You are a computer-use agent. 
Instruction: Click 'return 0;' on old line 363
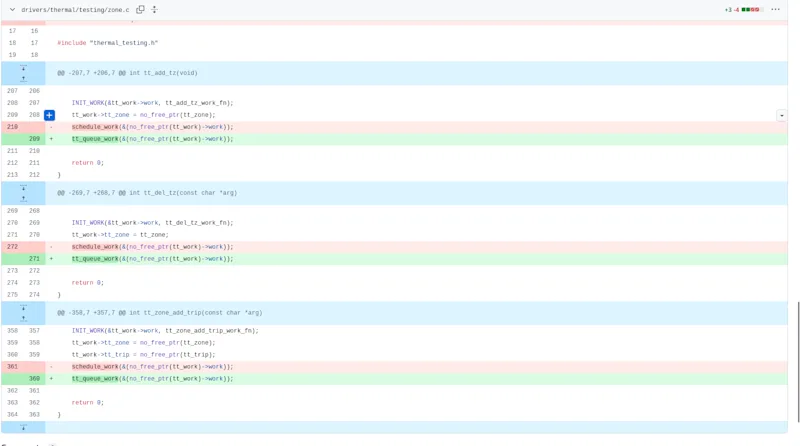[87, 403]
